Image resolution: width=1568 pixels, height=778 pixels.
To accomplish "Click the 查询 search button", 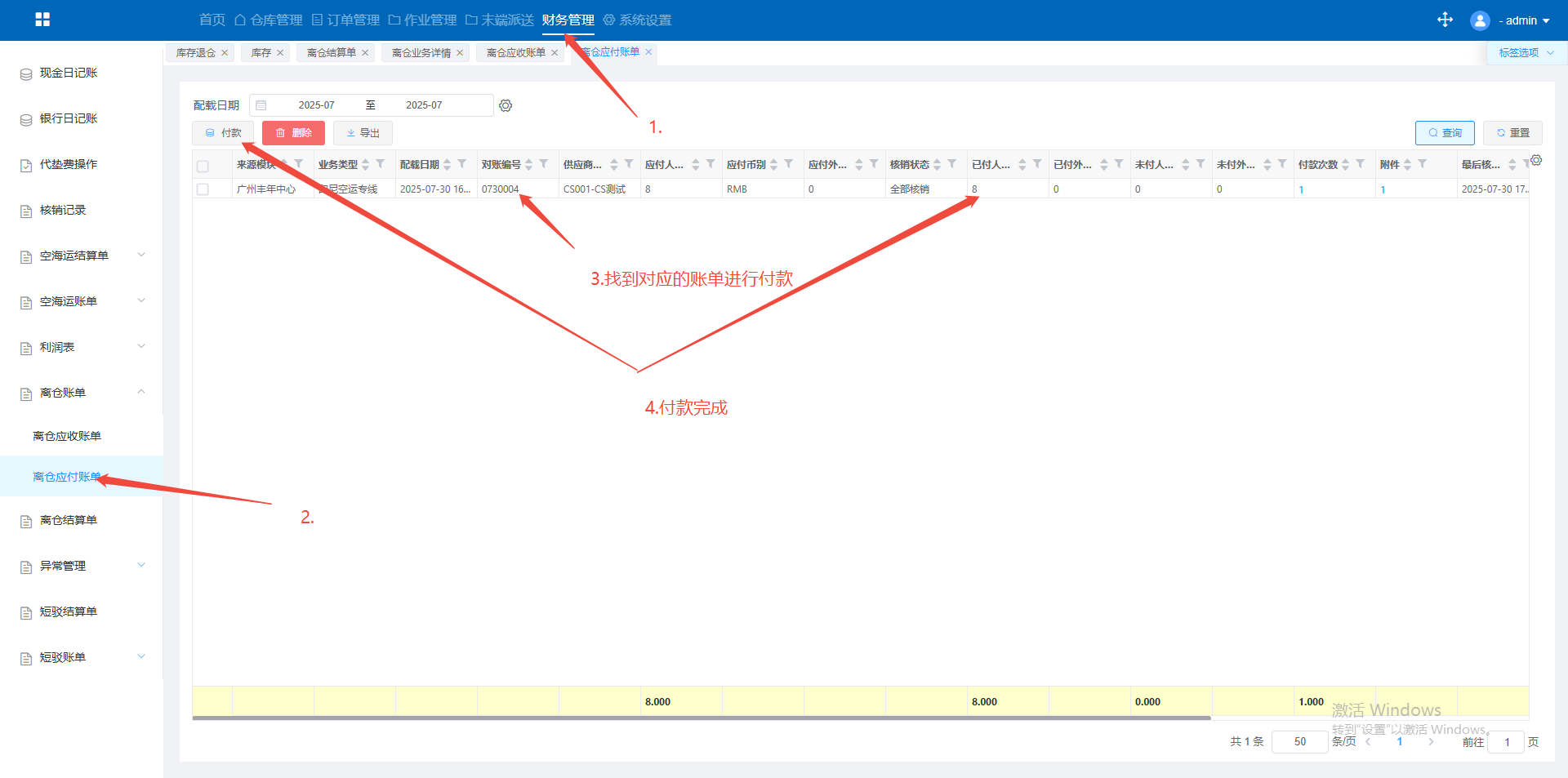I will pyautogui.click(x=1444, y=133).
